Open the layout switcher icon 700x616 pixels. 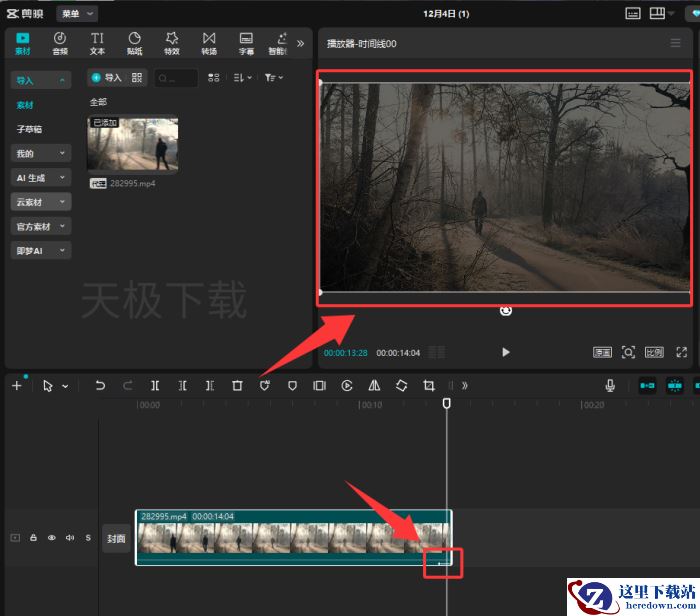657,13
